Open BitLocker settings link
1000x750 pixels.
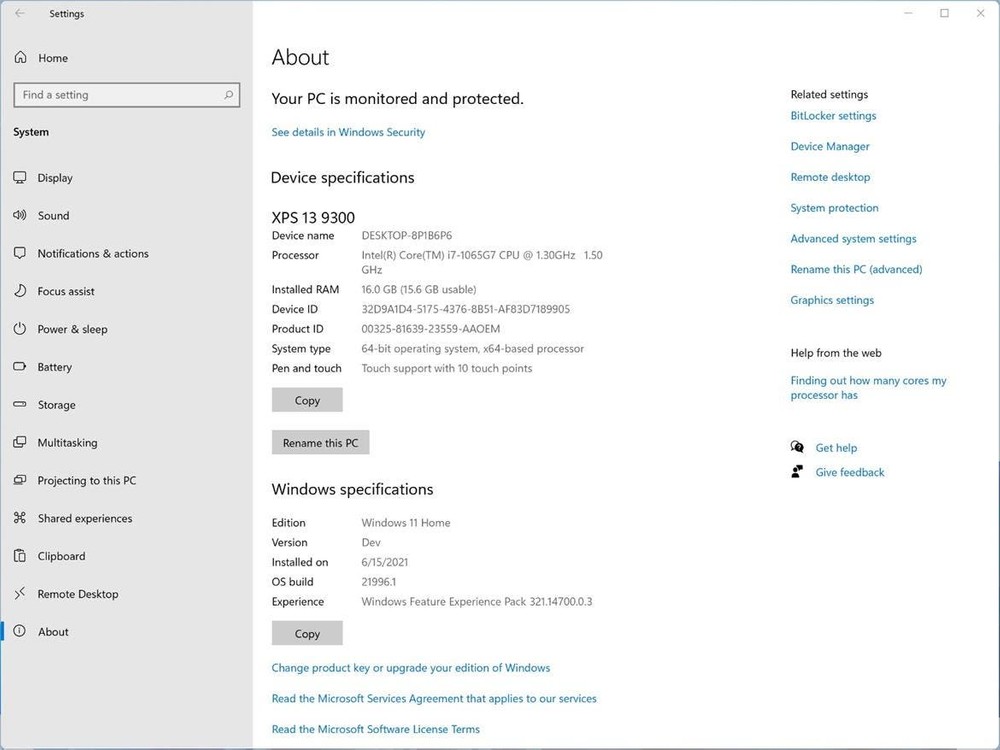pos(833,116)
